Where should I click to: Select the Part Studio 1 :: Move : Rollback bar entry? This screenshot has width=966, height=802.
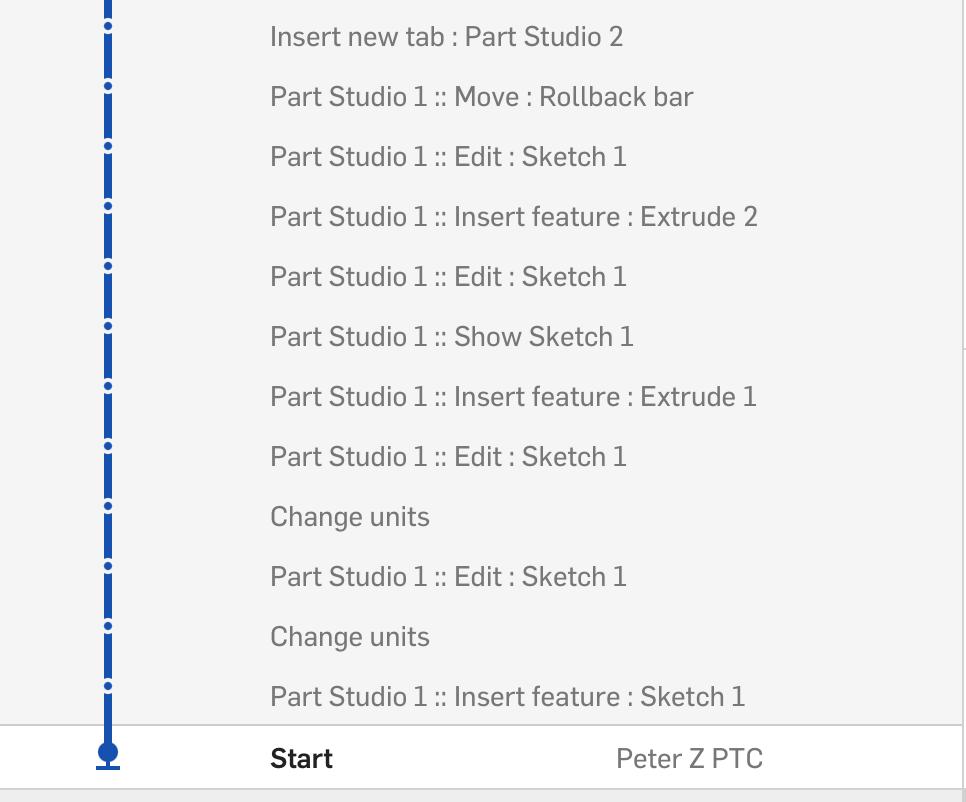[481, 96]
